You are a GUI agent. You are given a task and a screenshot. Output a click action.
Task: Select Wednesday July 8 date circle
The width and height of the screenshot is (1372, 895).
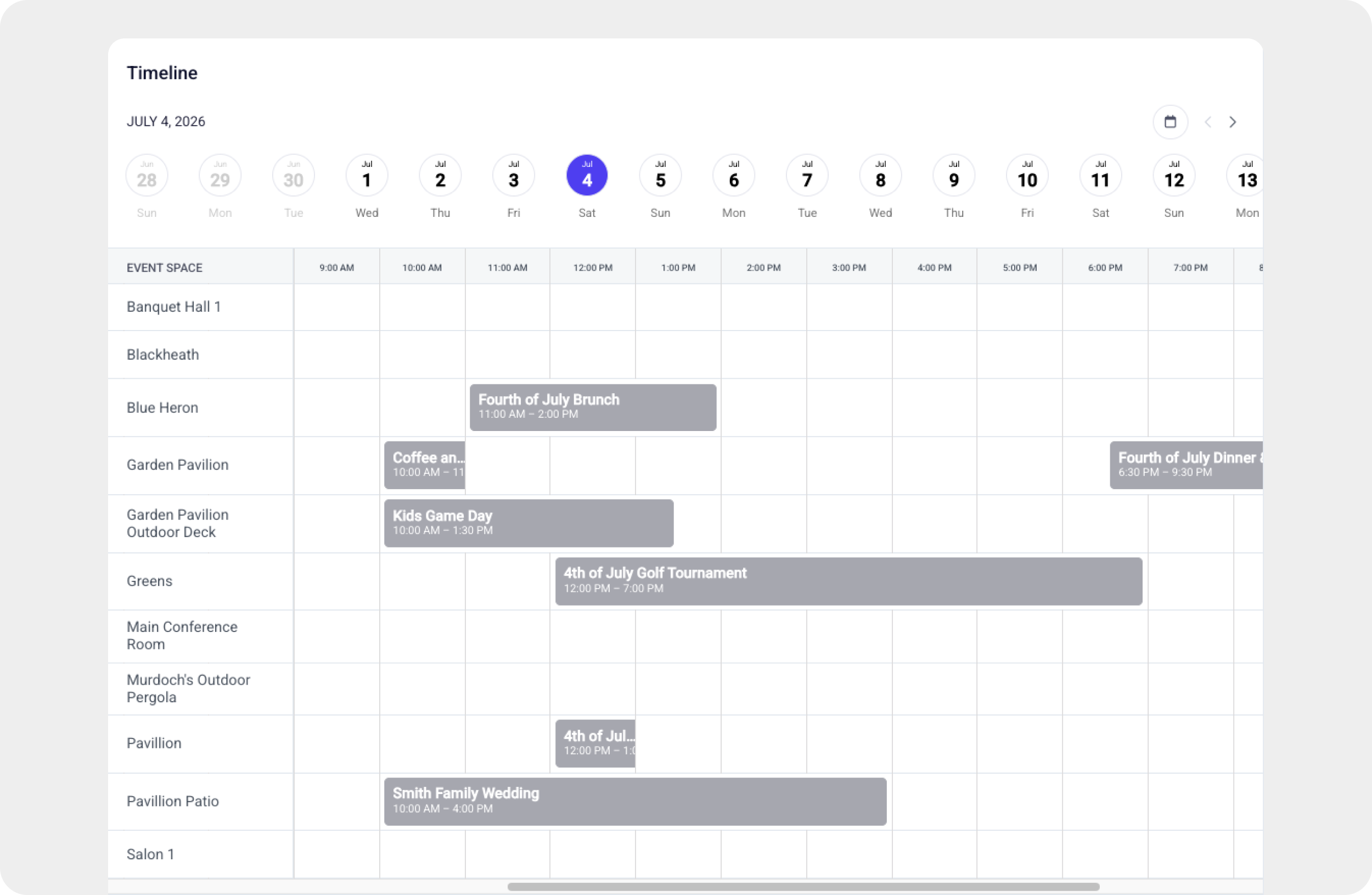(x=880, y=175)
